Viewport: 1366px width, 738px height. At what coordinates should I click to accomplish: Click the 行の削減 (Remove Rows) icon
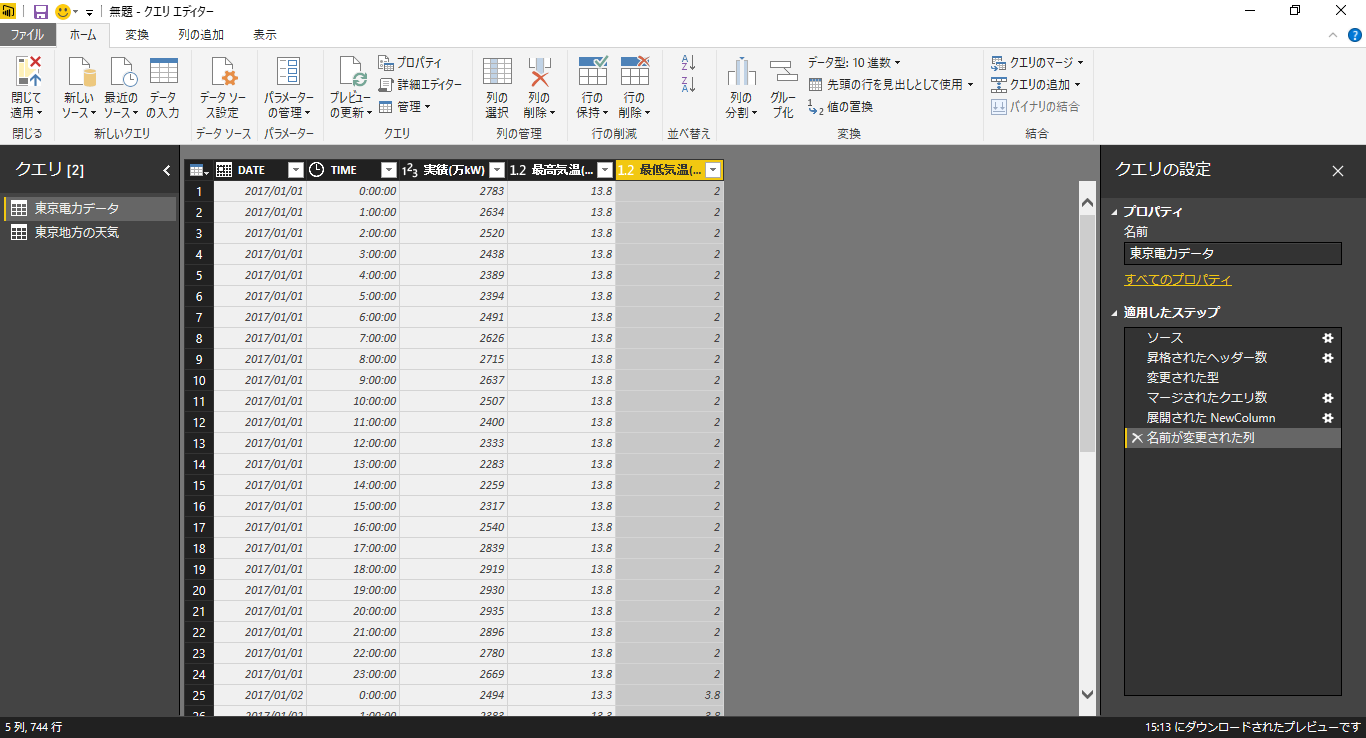pyautogui.click(x=635, y=72)
